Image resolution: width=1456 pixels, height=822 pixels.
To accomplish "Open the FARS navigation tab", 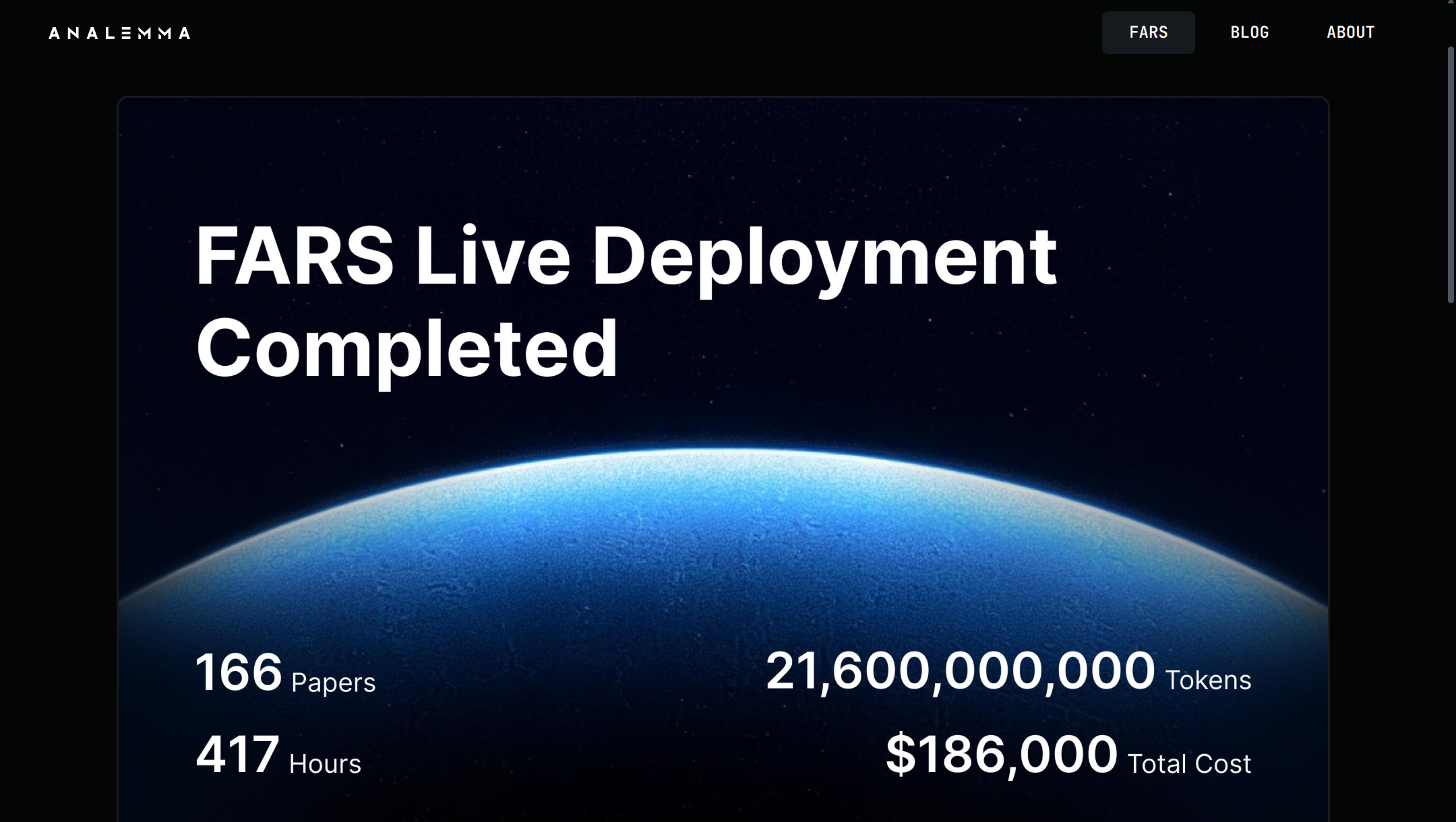I will point(1148,32).
